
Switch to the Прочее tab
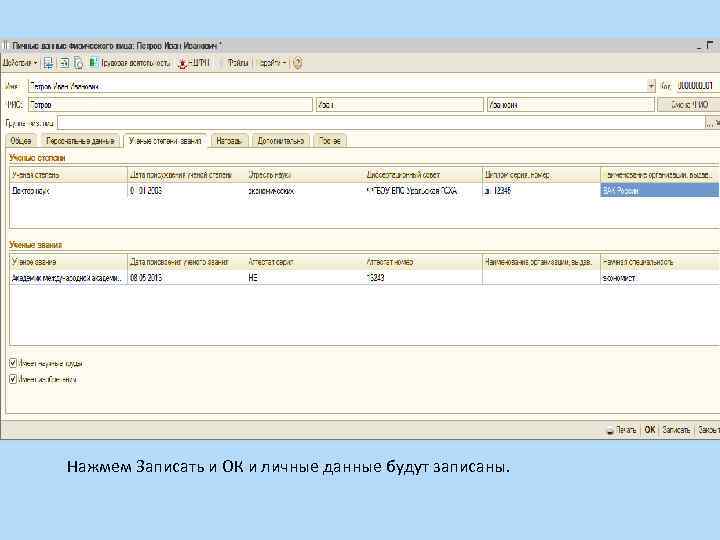[330, 141]
